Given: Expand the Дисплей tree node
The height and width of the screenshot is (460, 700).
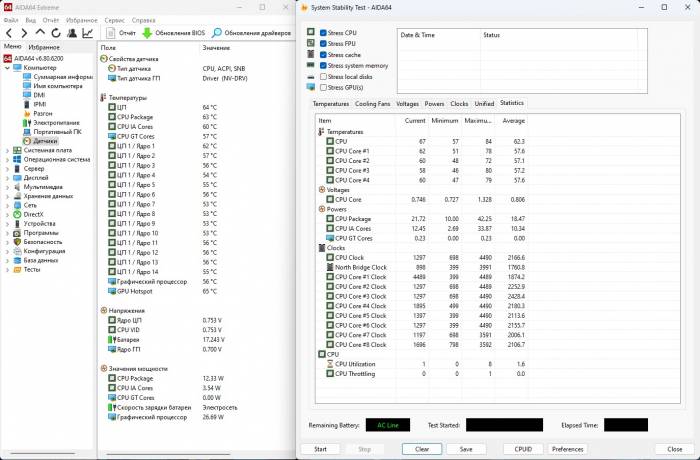Looking at the screenshot, I should click(x=7, y=178).
